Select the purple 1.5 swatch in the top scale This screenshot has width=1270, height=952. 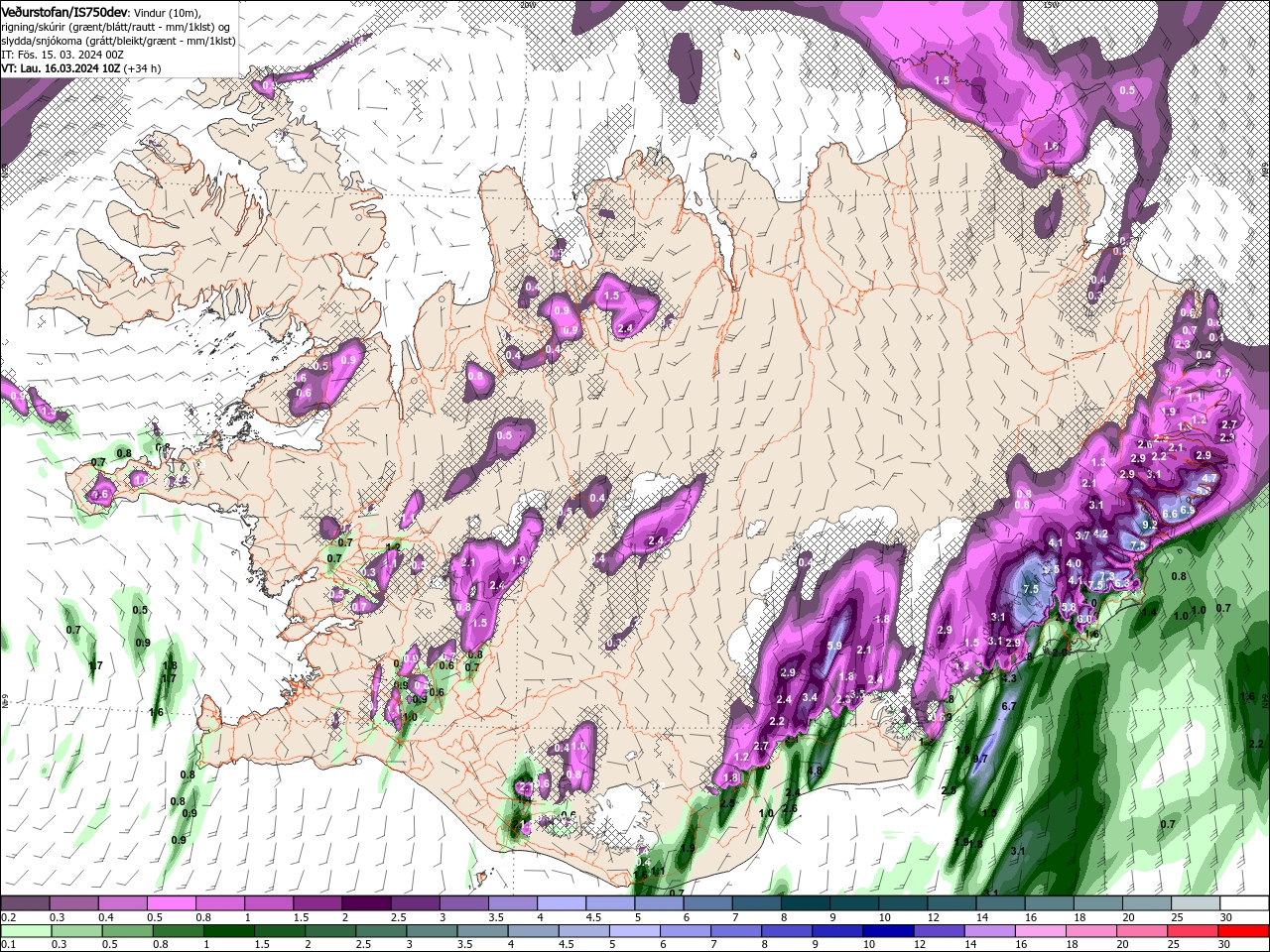pyautogui.click(x=317, y=903)
